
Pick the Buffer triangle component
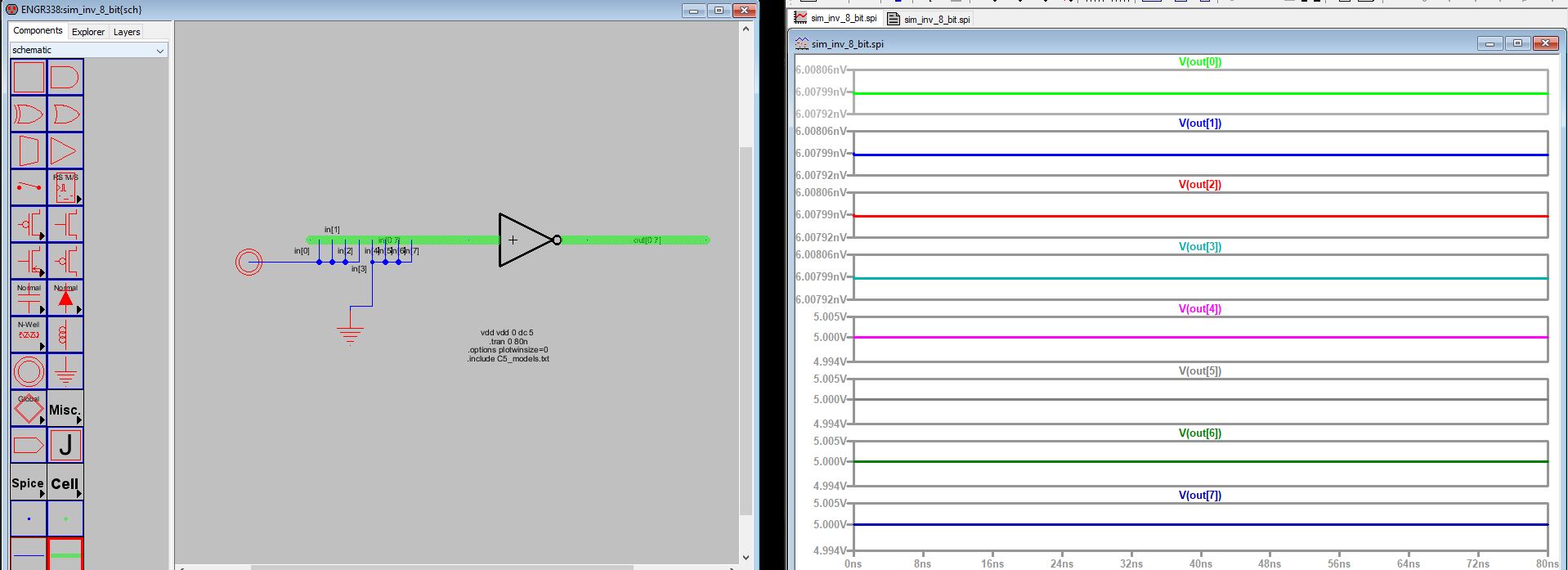point(65,150)
